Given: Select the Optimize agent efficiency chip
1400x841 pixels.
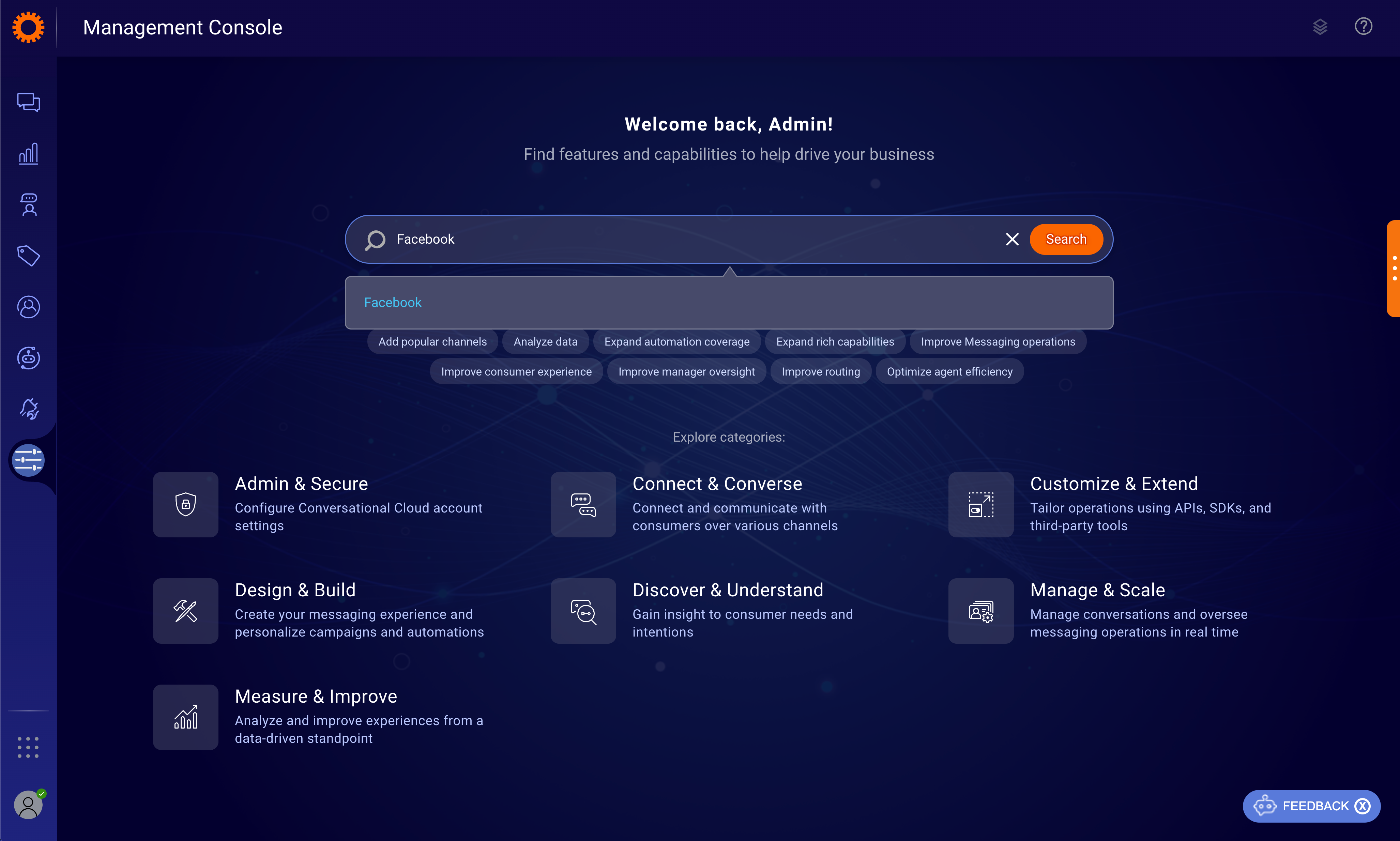Looking at the screenshot, I should 949,372.
